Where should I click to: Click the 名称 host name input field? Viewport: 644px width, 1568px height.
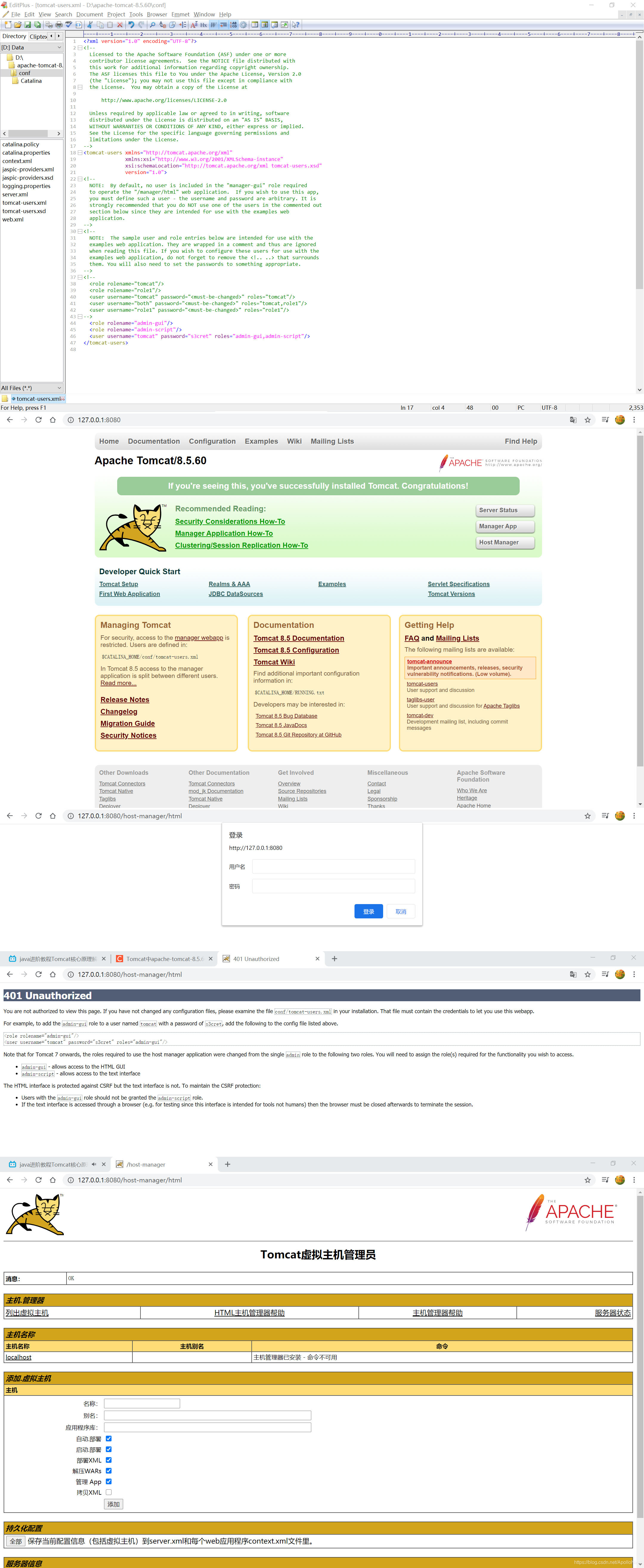[142, 1404]
